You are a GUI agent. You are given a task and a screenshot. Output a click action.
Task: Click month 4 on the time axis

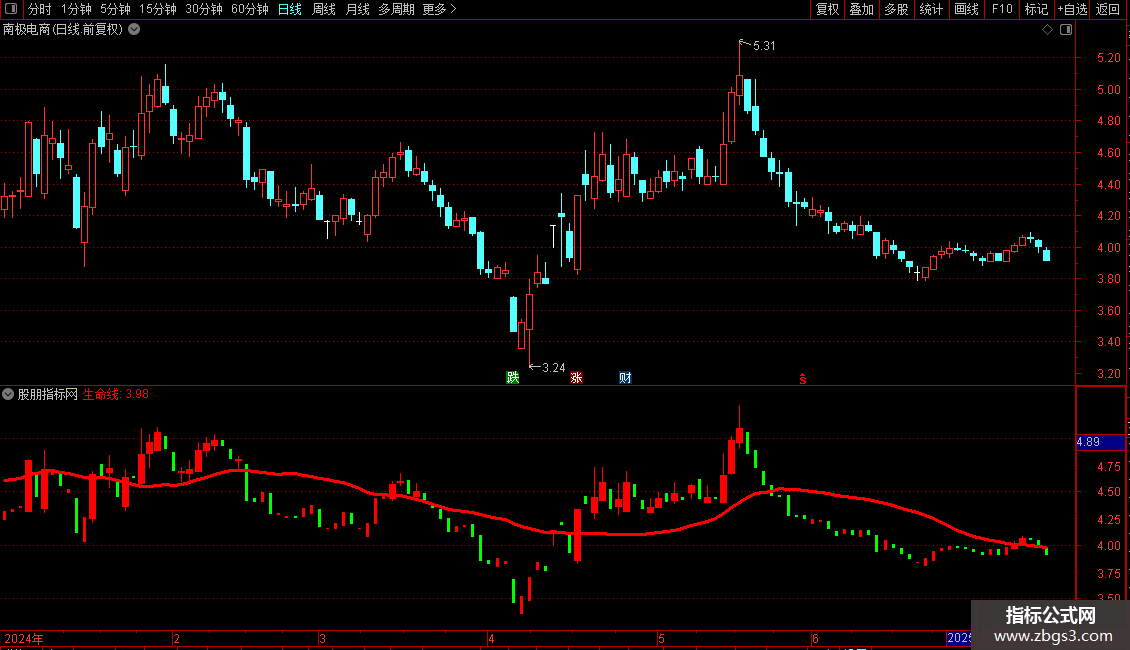[x=491, y=638]
